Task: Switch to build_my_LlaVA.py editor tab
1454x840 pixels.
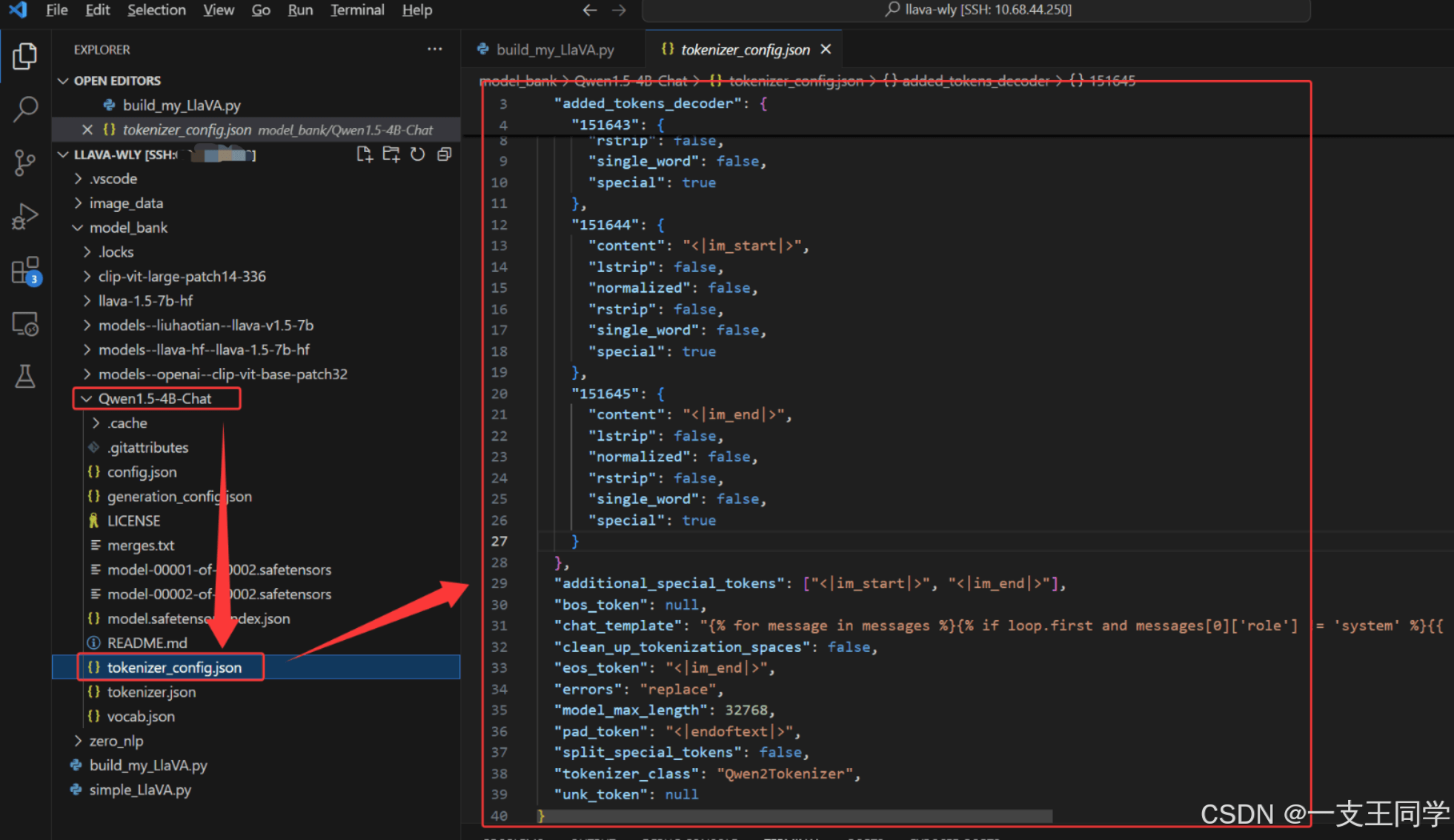Action: (x=554, y=50)
